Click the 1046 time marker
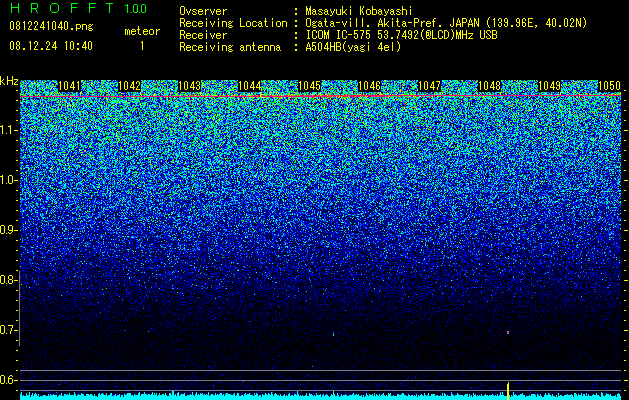 click(x=369, y=86)
